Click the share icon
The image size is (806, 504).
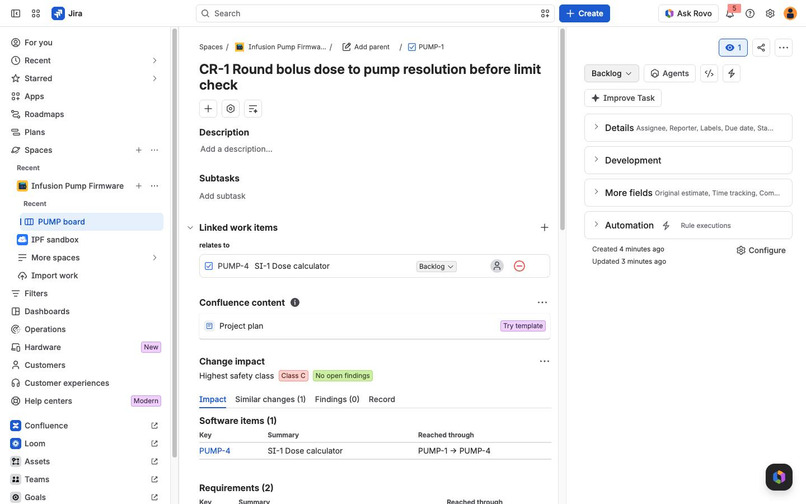point(761,48)
